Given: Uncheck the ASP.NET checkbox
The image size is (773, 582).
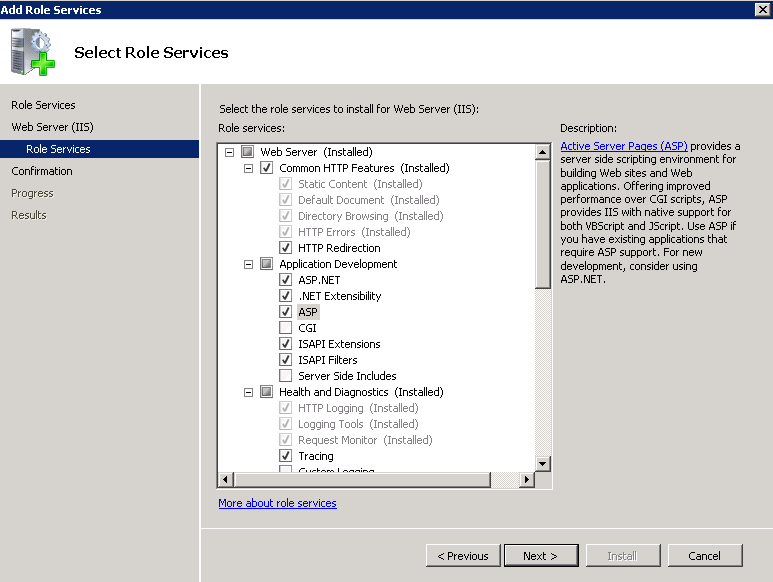Looking at the screenshot, I should coord(286,280).
